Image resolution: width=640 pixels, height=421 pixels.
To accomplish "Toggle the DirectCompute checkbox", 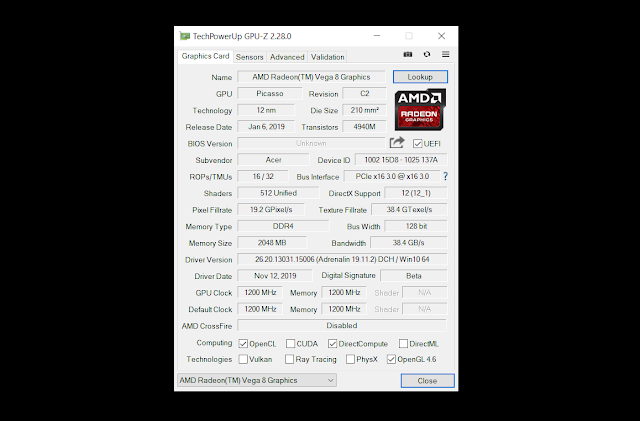I will (x=332, y=343).
